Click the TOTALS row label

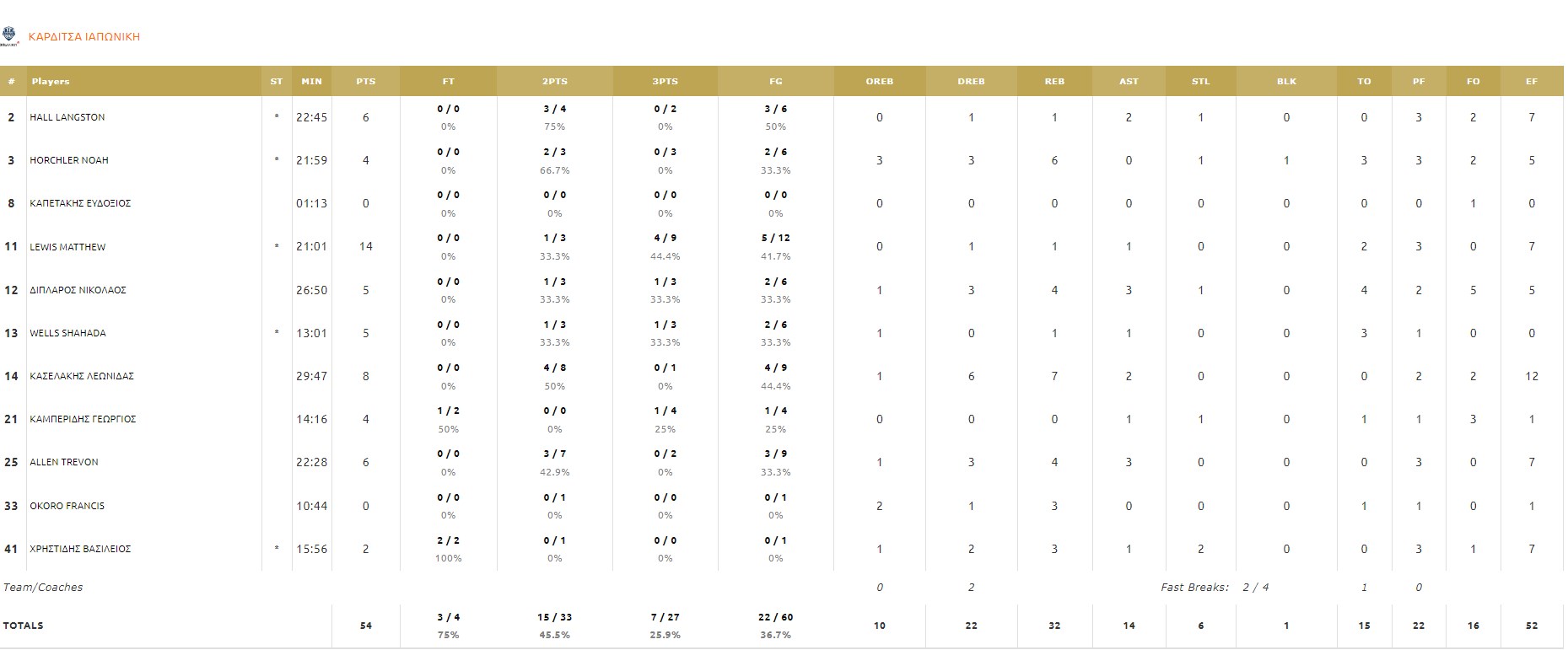click(x=24, y=626)
